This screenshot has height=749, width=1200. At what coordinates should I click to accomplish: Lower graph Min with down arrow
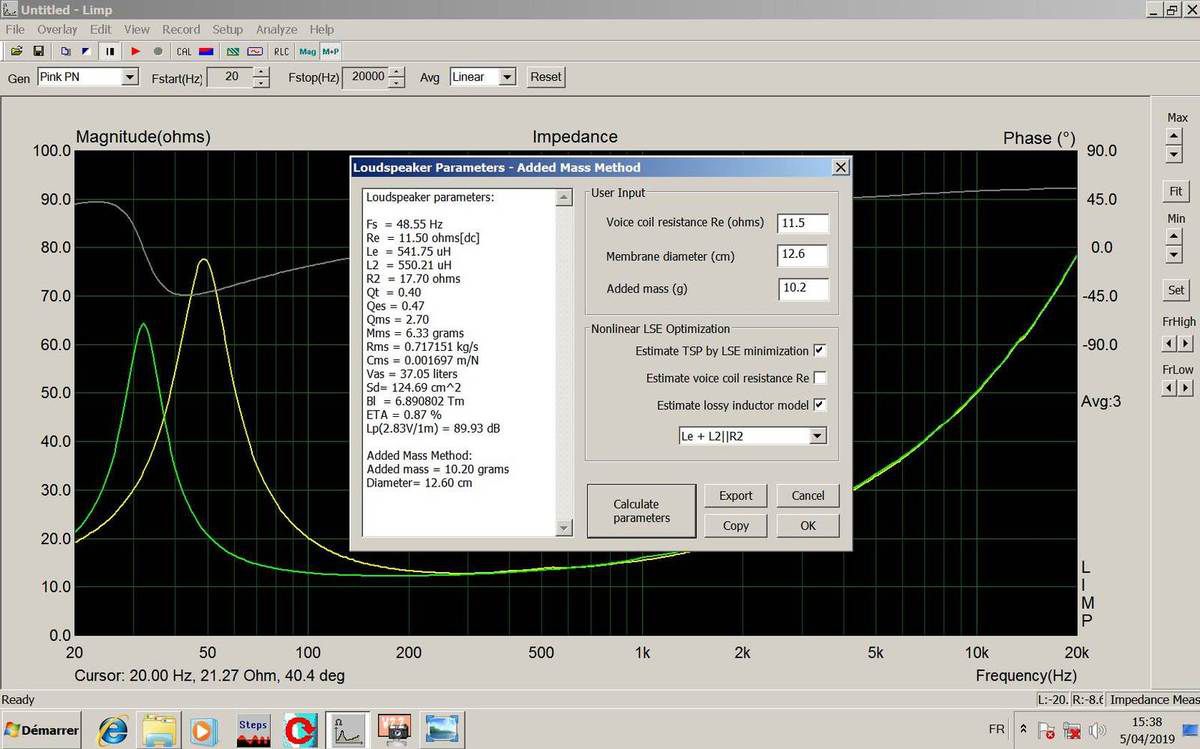coord(1174,254)
